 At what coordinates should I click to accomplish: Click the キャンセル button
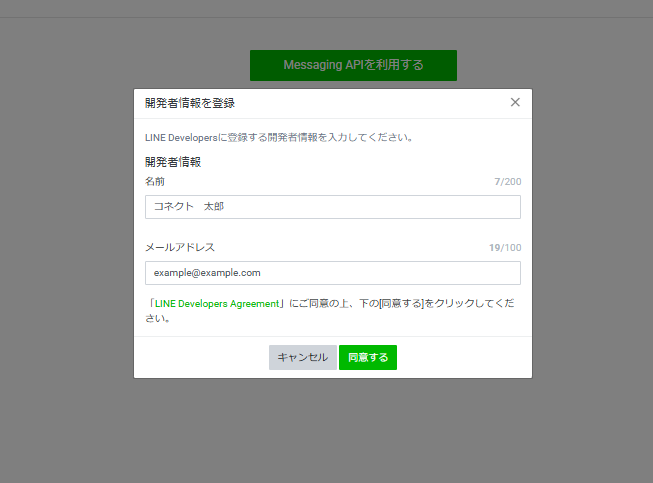coord(303,357)
